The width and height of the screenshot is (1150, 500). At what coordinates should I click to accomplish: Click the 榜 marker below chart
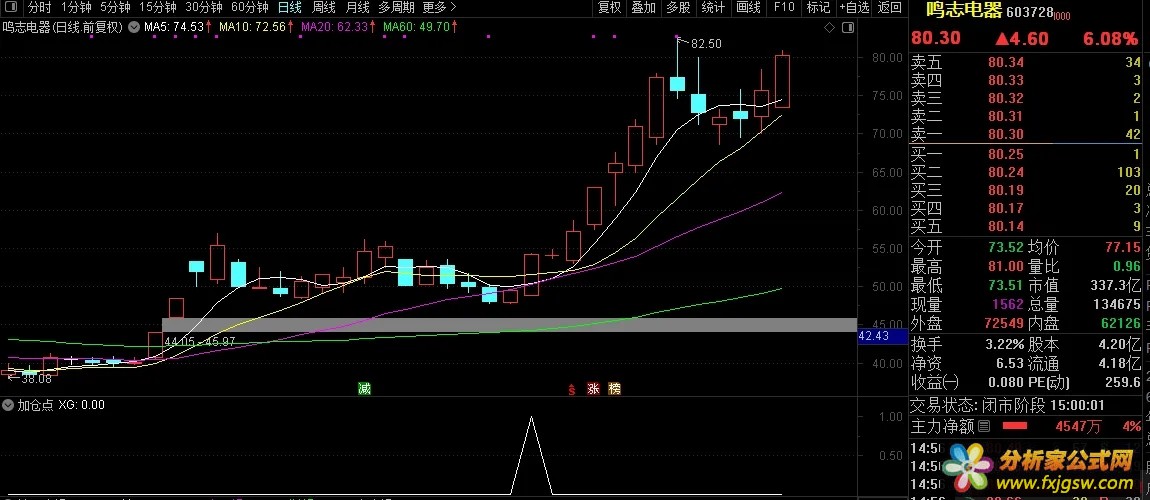pyautogui.click(x=615, y=389)
